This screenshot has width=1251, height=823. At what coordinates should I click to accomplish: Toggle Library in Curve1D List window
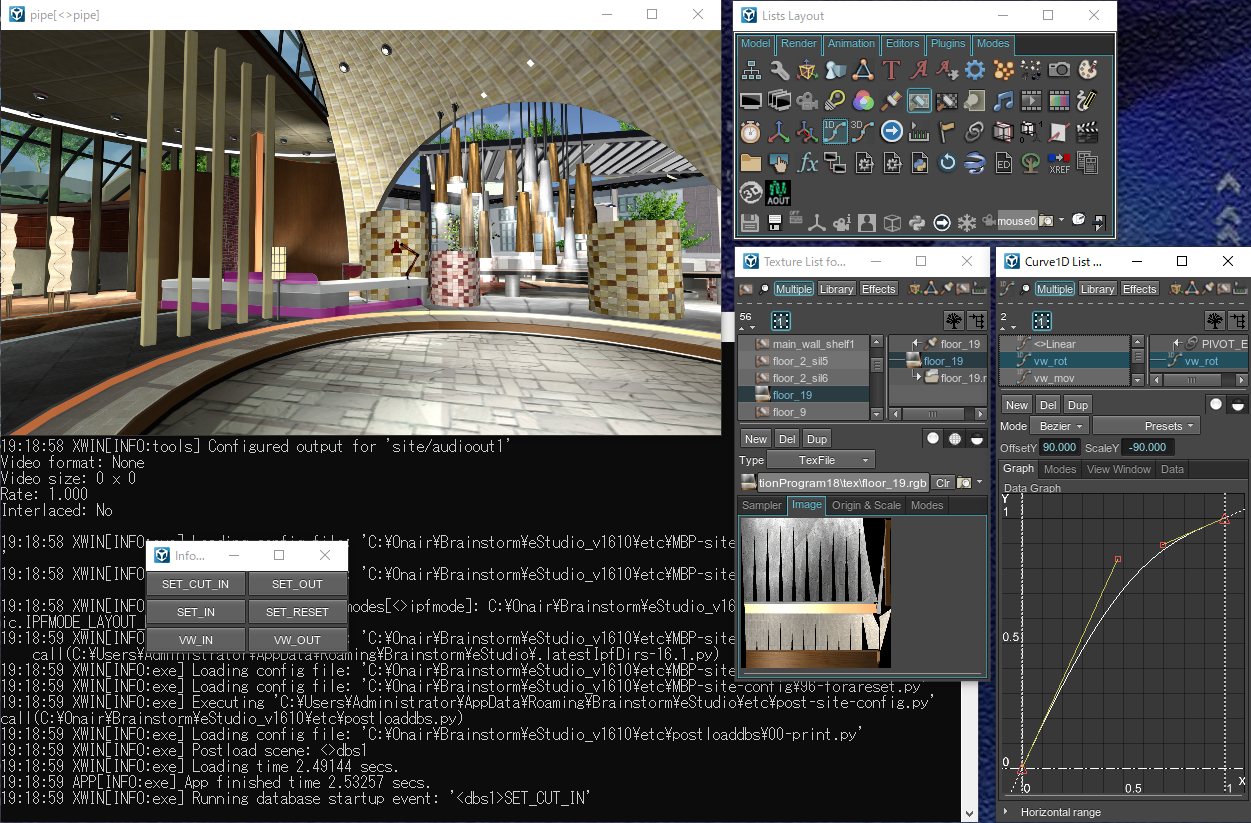1097,289
